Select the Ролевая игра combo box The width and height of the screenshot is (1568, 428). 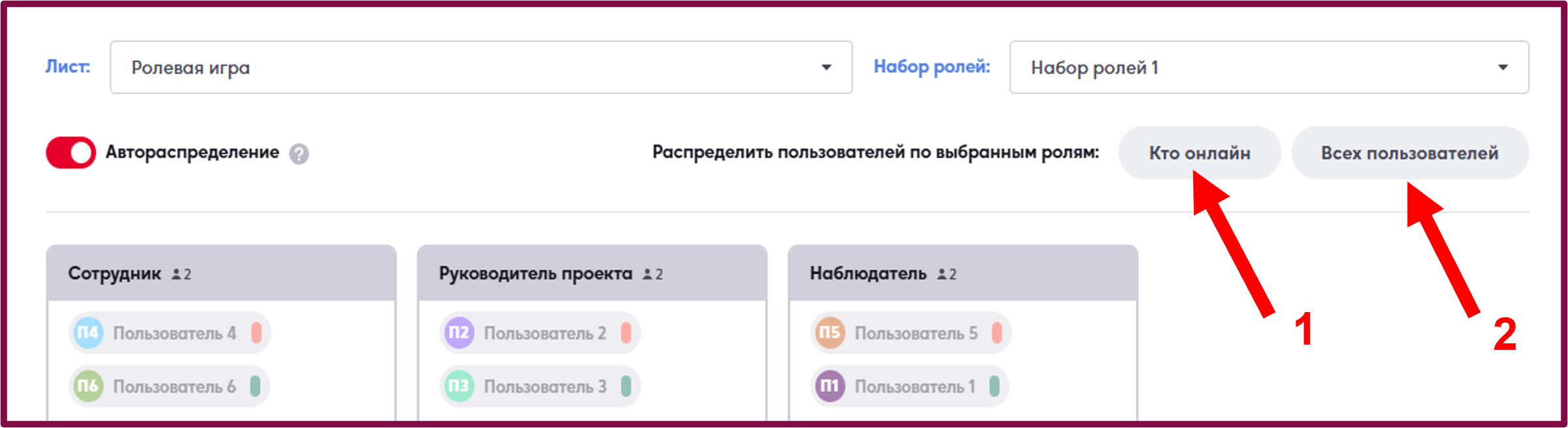pyautogui.click(x=481, y=67)
